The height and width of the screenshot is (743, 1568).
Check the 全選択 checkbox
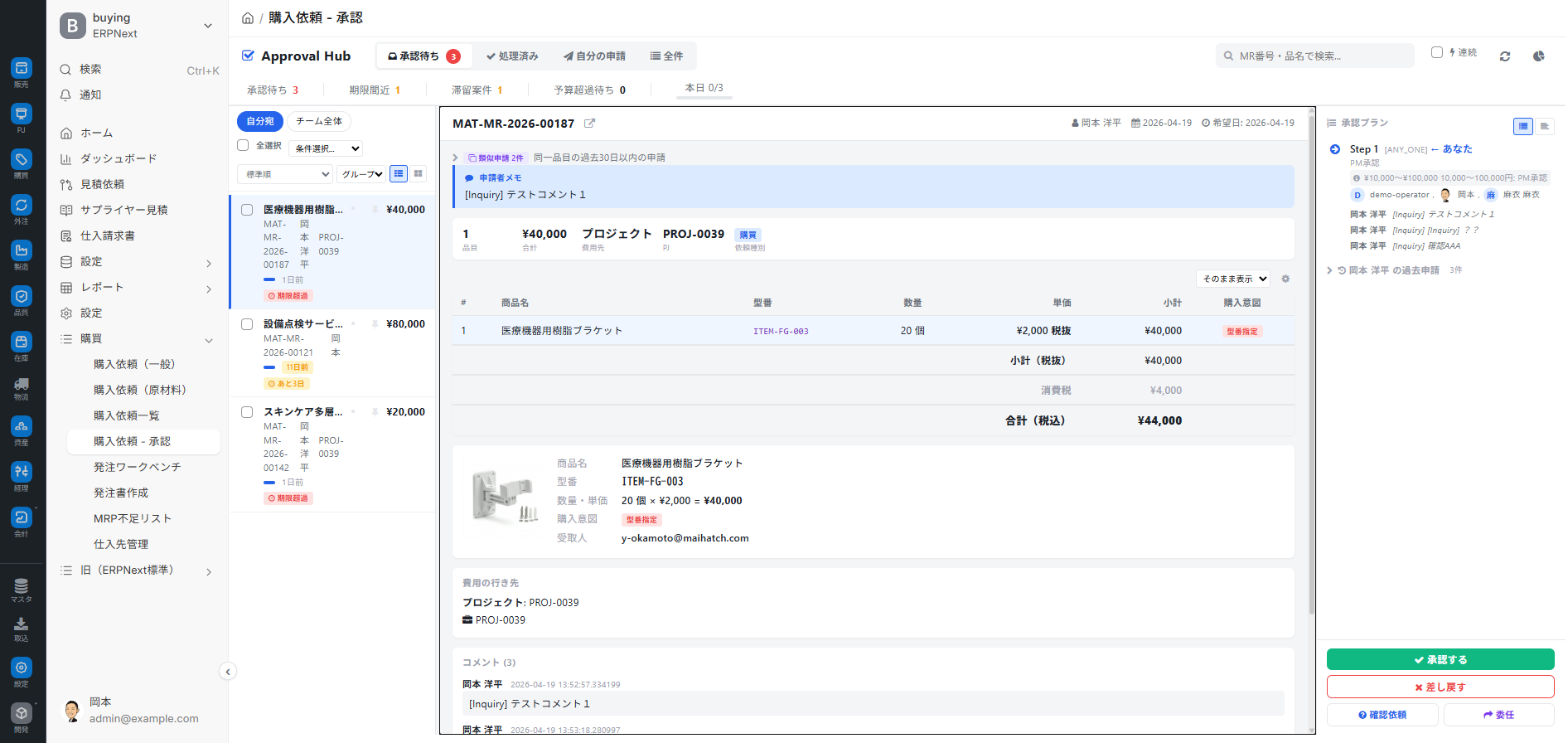point(243,145)
